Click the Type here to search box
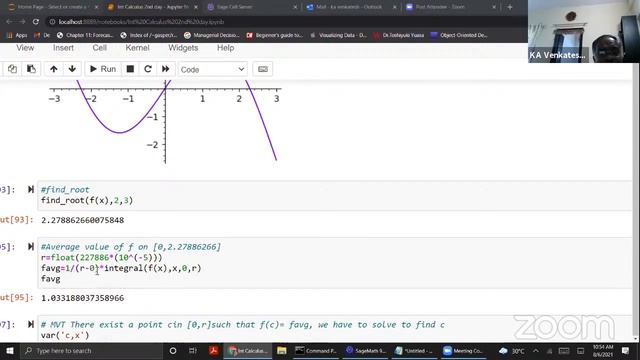640x360 pixels. click(92, 351)
